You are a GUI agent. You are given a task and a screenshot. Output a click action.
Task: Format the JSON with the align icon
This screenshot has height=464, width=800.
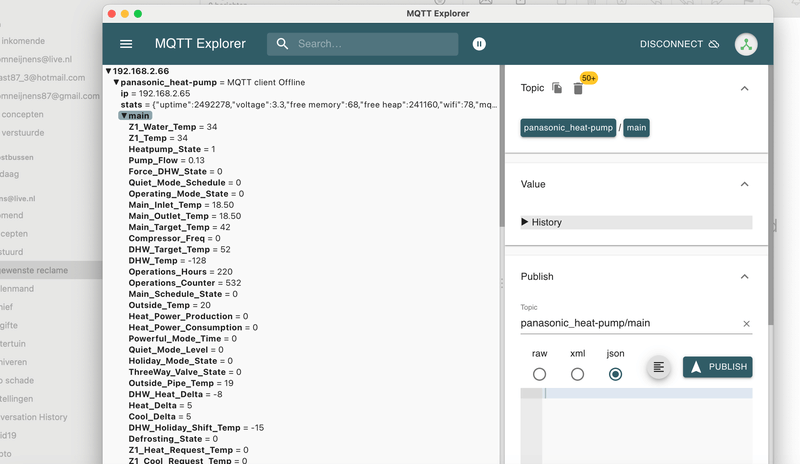[659, 367]
